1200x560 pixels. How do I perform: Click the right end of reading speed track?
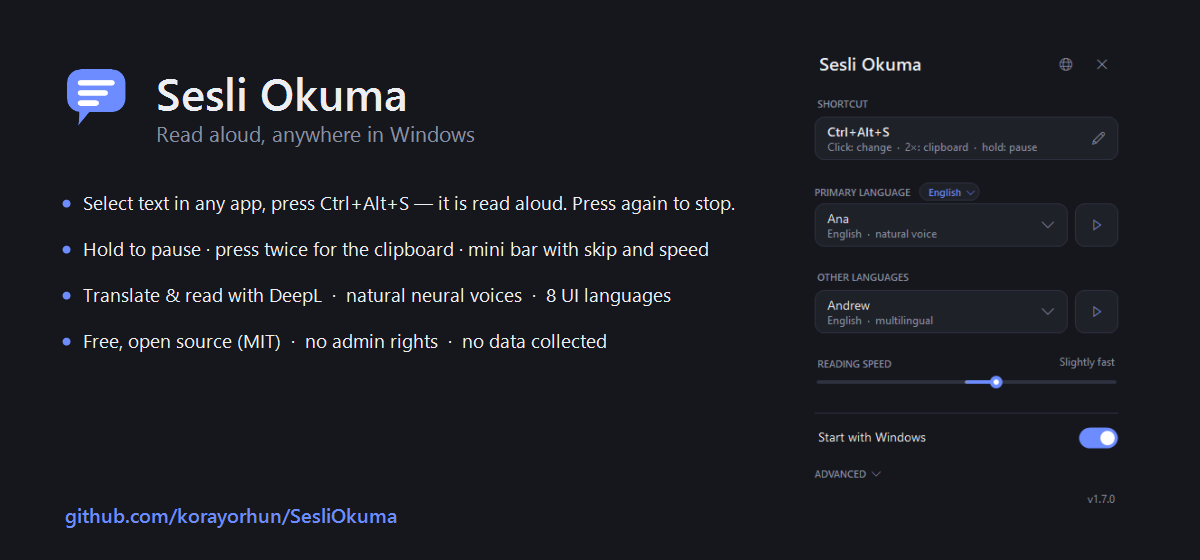1113,381
